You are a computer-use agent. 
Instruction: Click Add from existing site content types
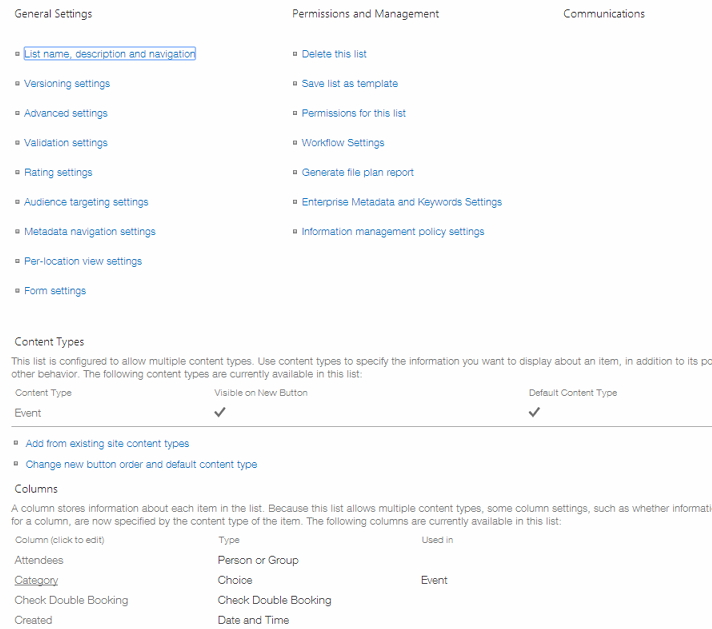pyautogui.click(x=107, y=443)
